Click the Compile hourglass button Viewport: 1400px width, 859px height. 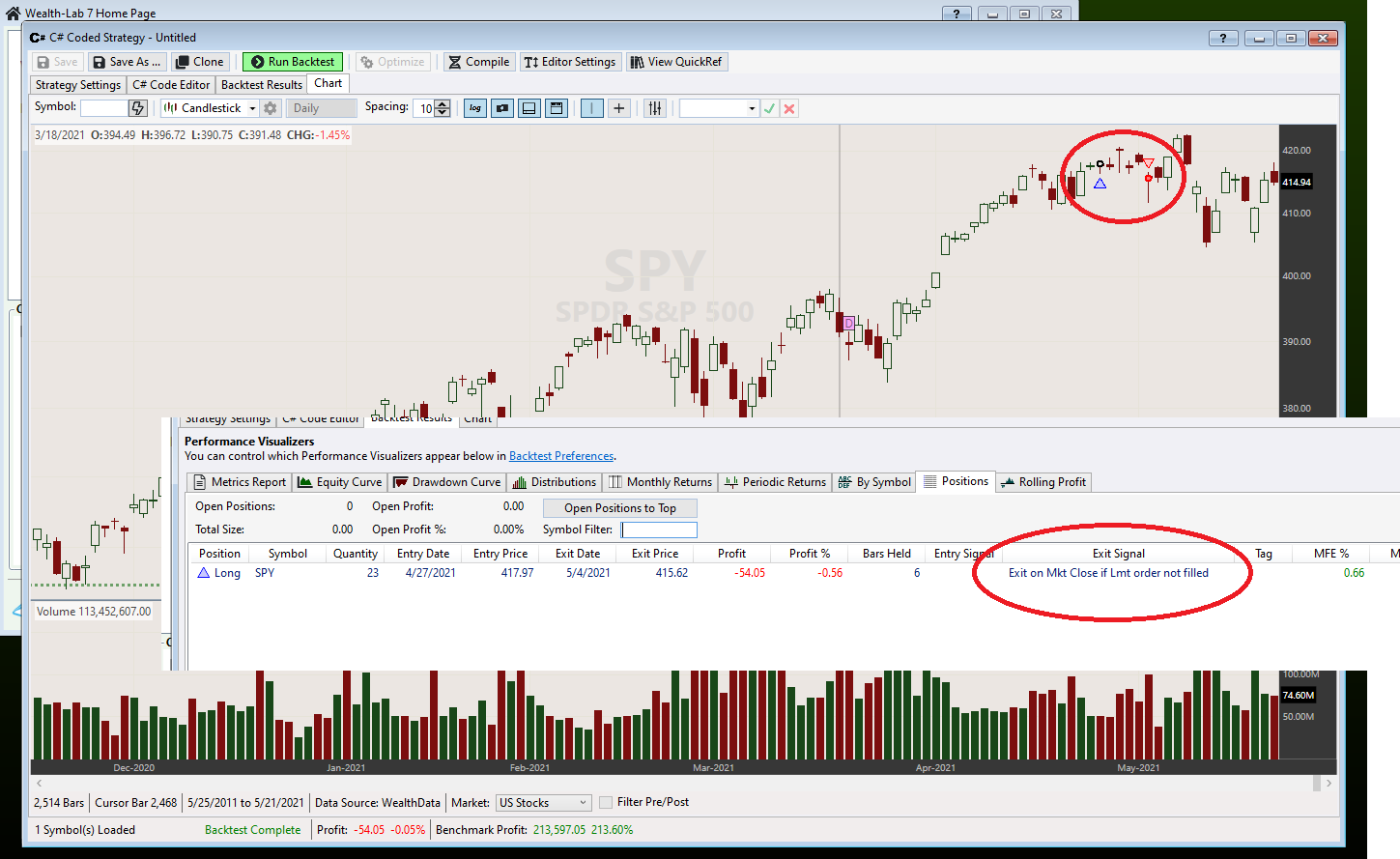coord(478,62)
